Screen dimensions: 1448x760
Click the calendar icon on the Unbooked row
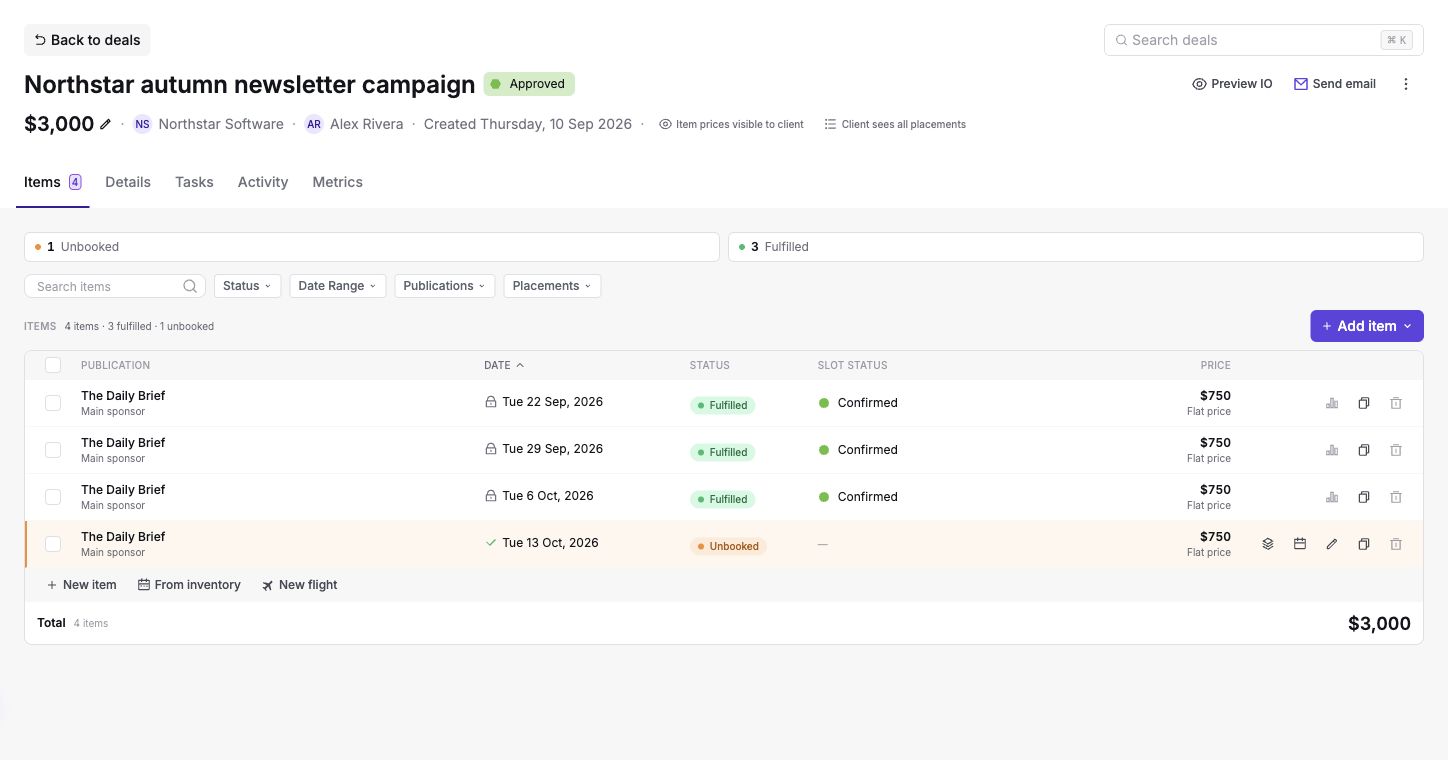coord(1300,544)
